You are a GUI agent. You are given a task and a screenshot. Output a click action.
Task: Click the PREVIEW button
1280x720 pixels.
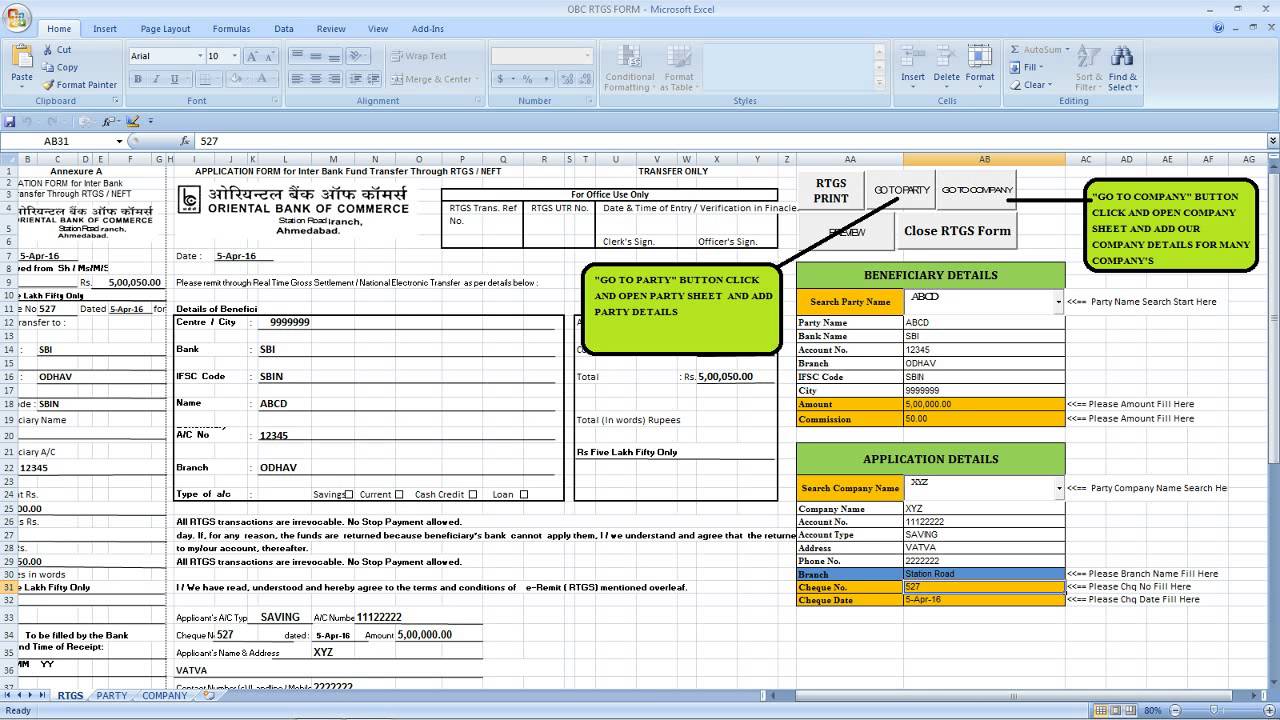click(x=846, y=232)
